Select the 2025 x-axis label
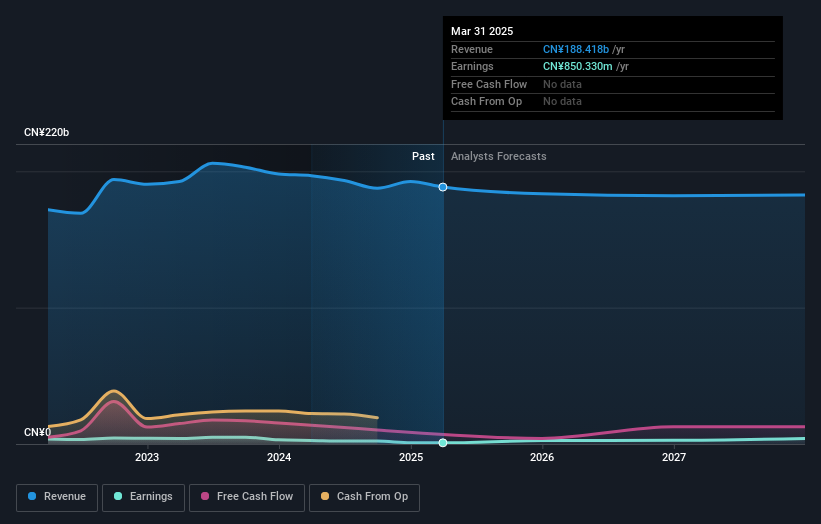This screenshot has width=821, height=524. [x=411, y=457]
